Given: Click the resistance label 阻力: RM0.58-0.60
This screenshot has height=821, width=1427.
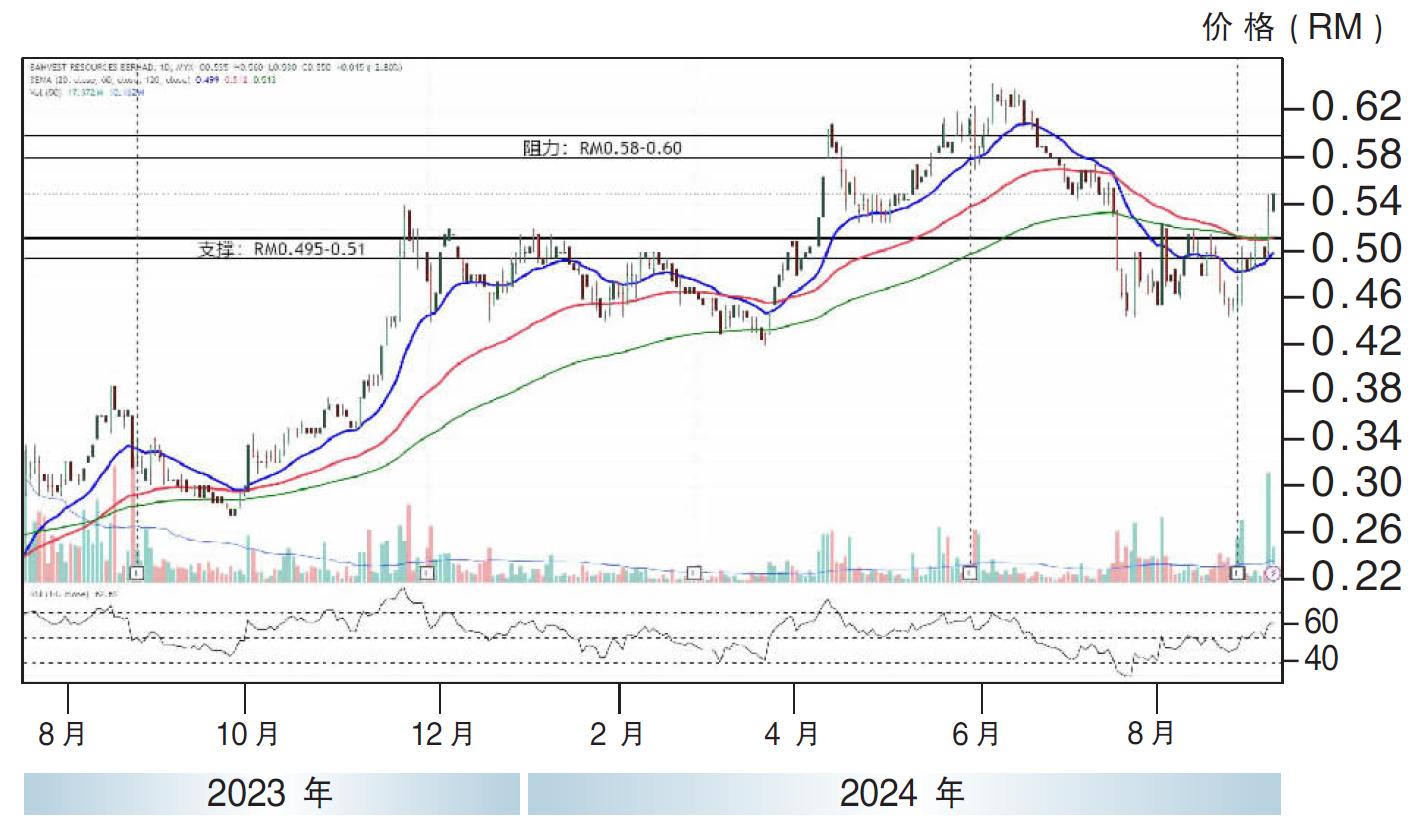Looking at the screenshot, I should [603, 148].
